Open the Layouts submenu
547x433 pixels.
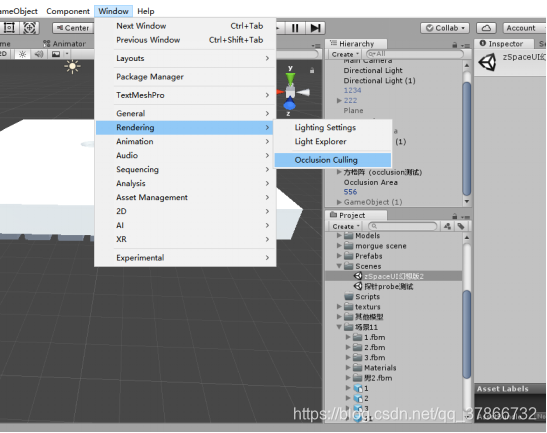click(x=185, y=58)
